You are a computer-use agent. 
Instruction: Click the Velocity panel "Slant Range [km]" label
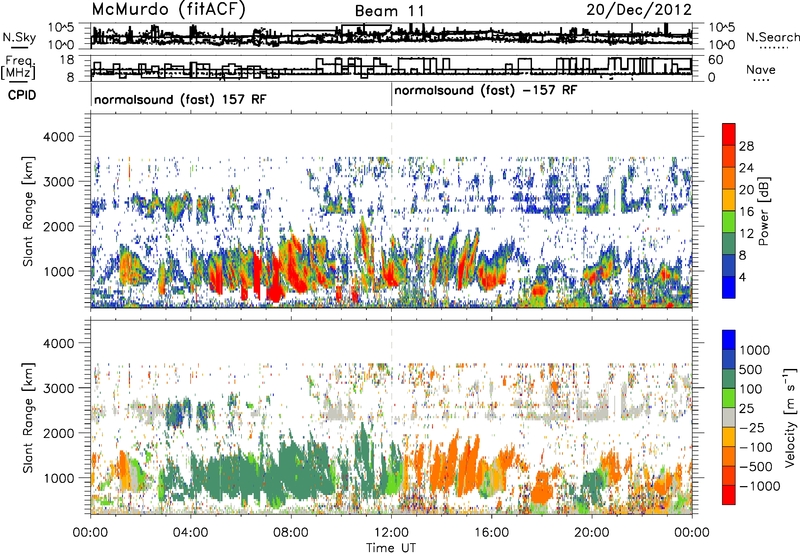tap(28, 418)
